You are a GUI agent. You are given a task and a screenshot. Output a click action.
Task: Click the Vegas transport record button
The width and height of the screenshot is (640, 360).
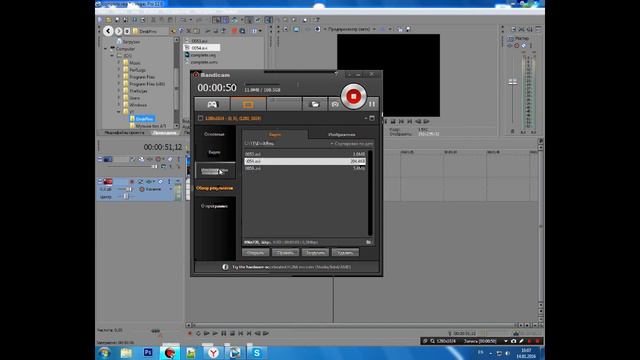point(190,333)
